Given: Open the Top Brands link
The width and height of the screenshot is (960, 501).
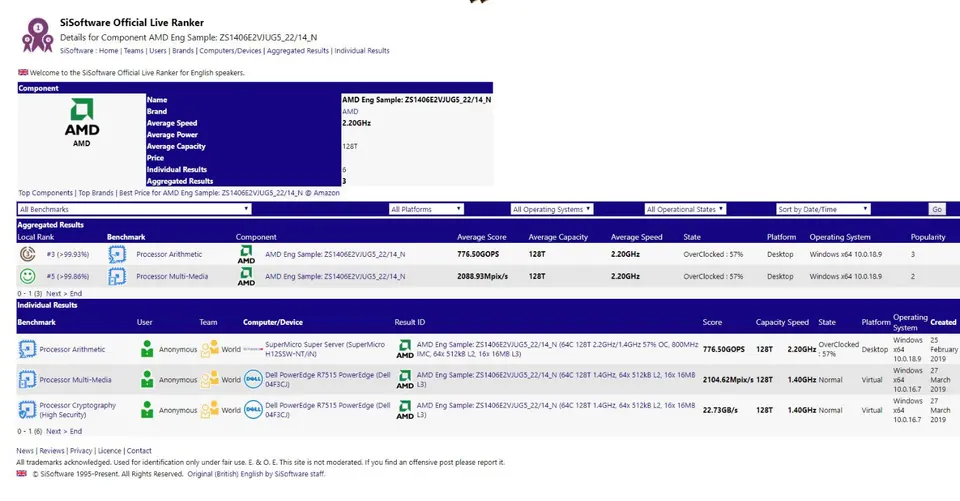Looking at the screenshot, I should click(x=95, y=192).
